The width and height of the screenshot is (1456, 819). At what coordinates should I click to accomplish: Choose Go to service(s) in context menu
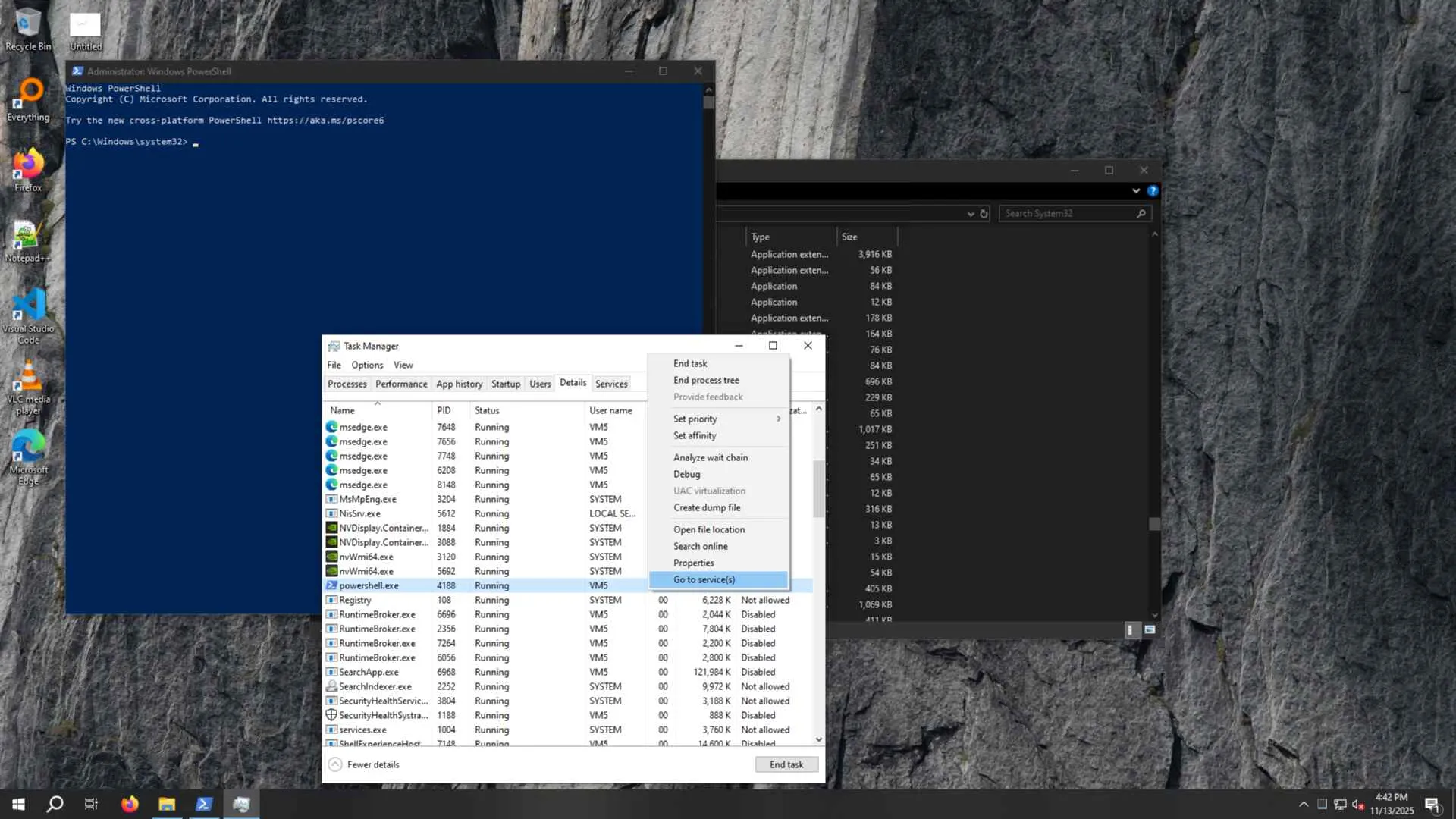click(x=704, y=579)
